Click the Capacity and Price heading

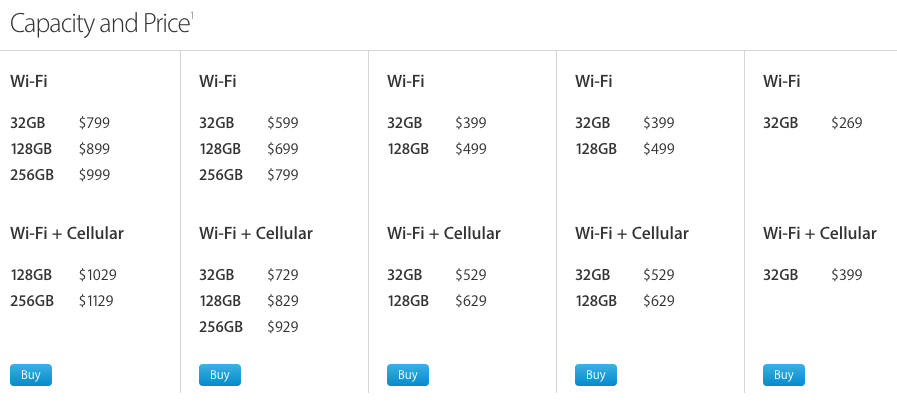[98, 25]
